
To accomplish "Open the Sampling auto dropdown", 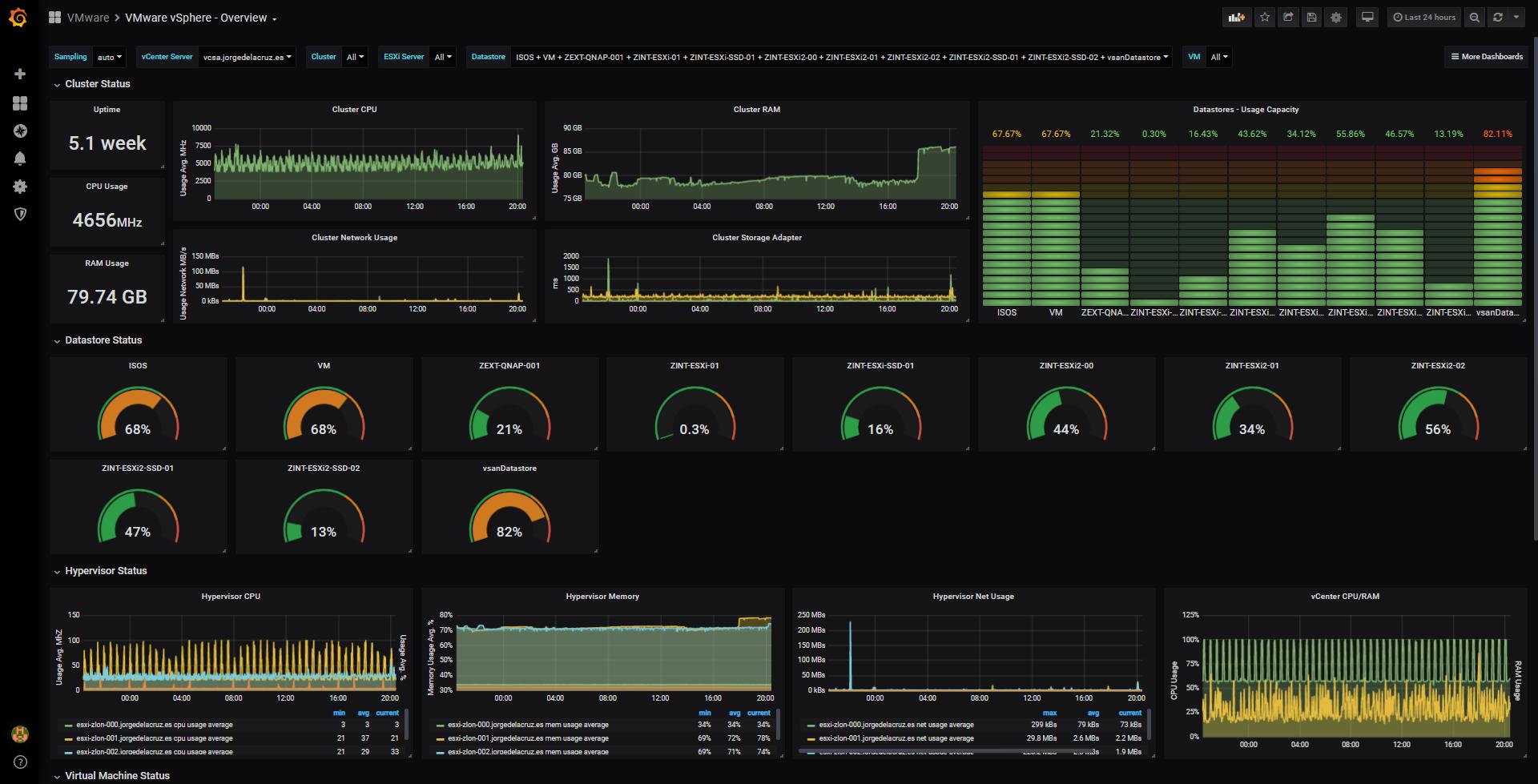I will click(107, 57).
